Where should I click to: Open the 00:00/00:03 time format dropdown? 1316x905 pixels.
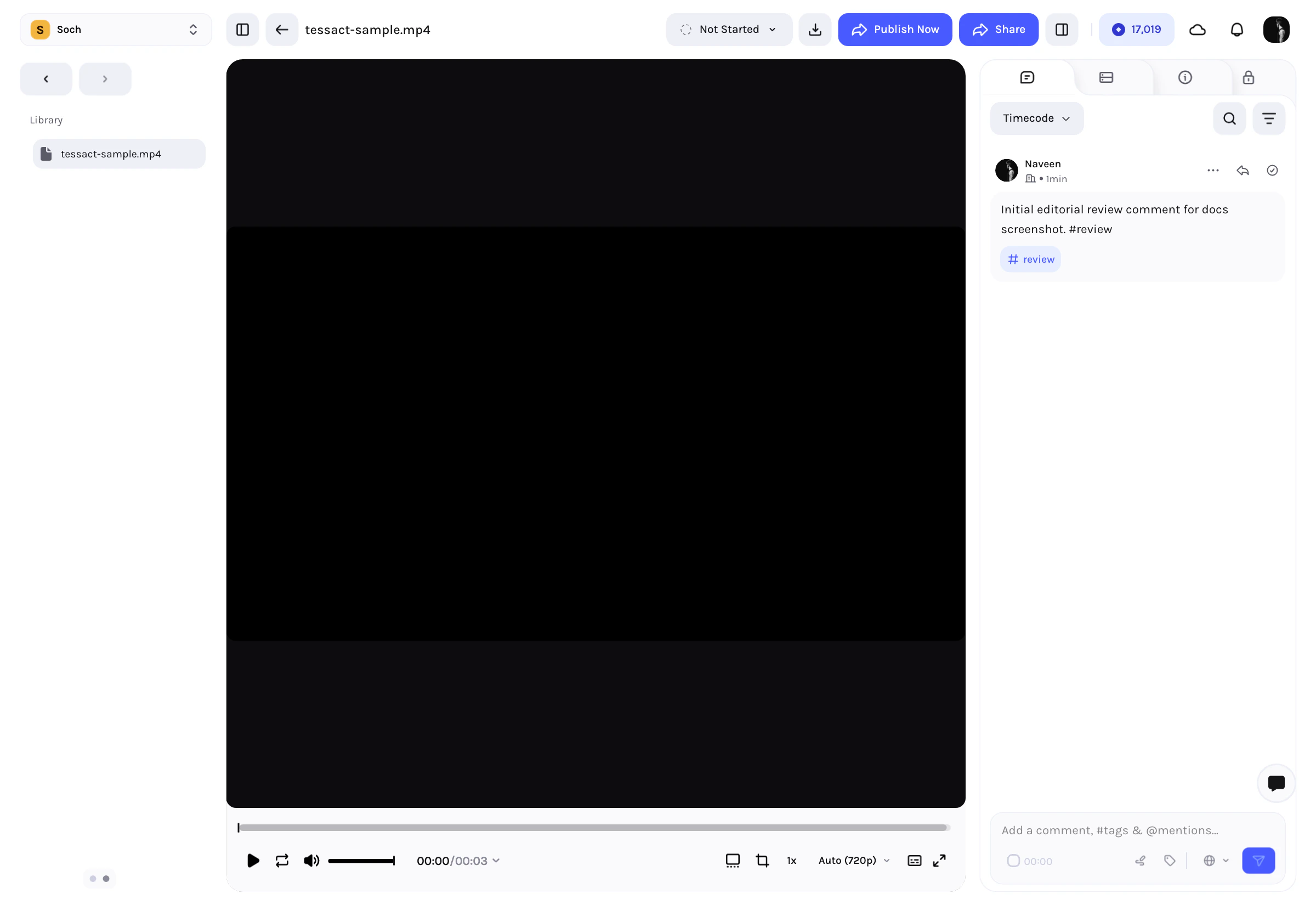click(x=458, y=861)
